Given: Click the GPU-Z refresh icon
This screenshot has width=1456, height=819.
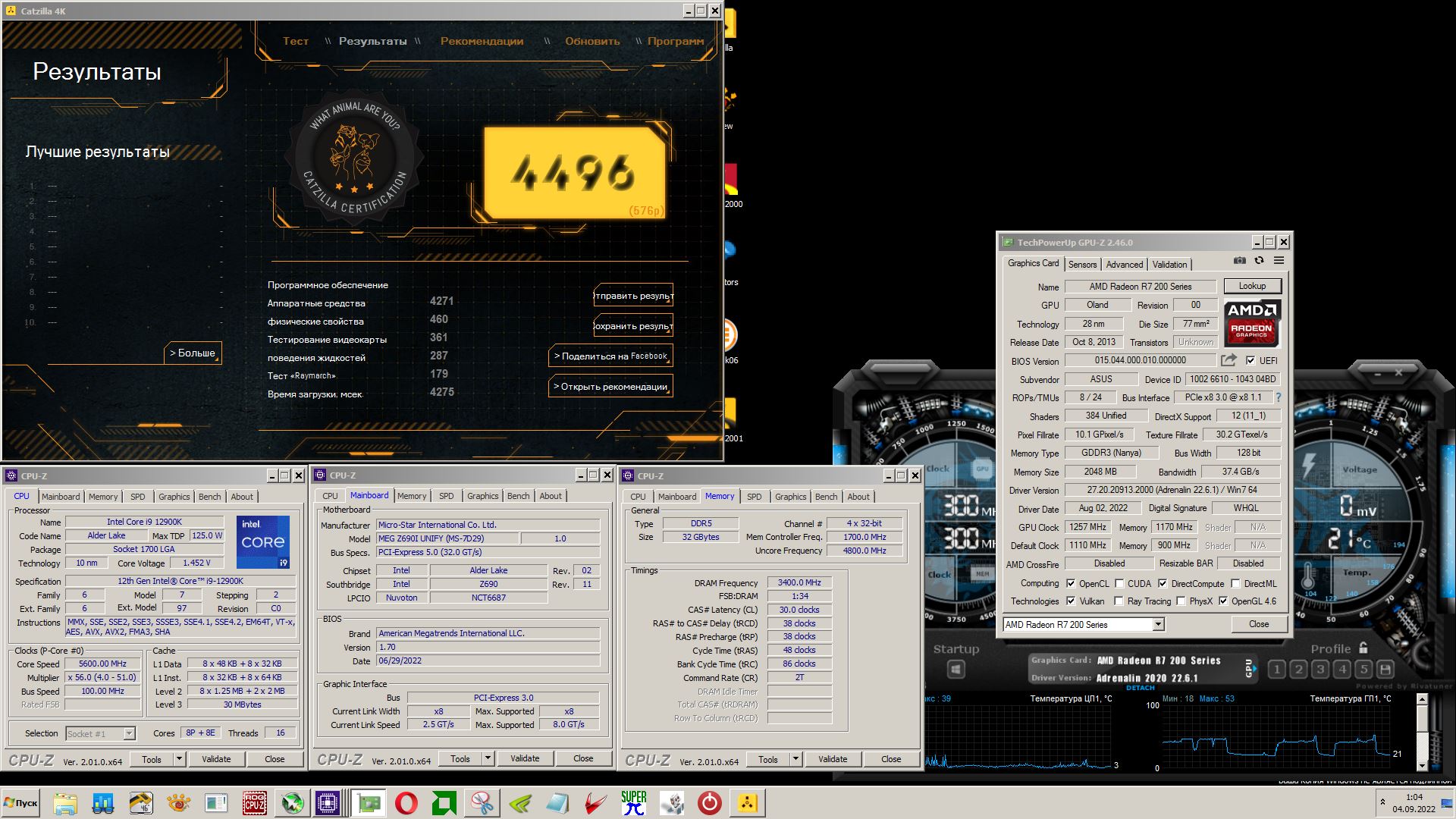Looking at the screenshot, I should [x=1259, y=260].
